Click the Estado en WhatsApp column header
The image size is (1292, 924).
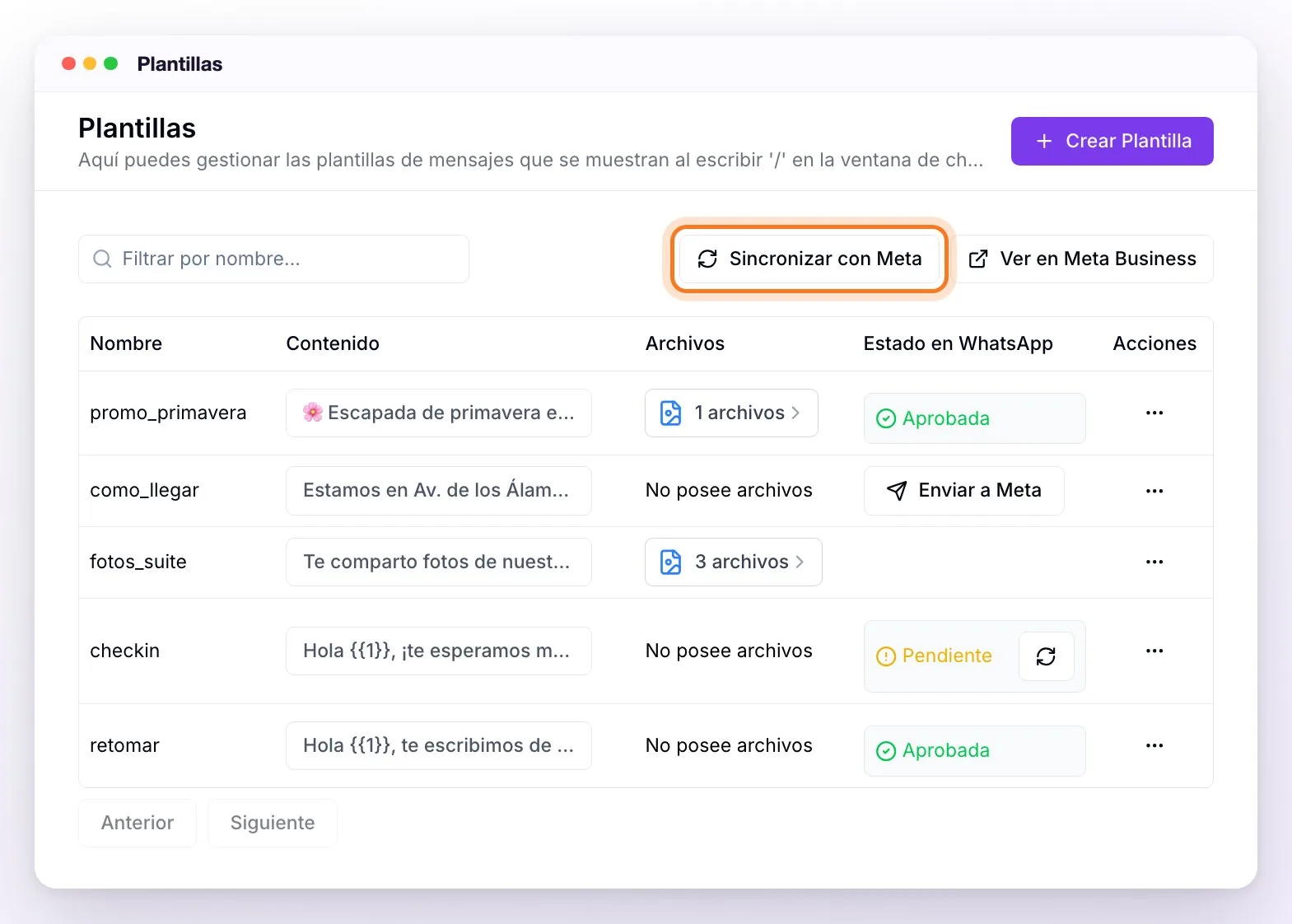958,343
